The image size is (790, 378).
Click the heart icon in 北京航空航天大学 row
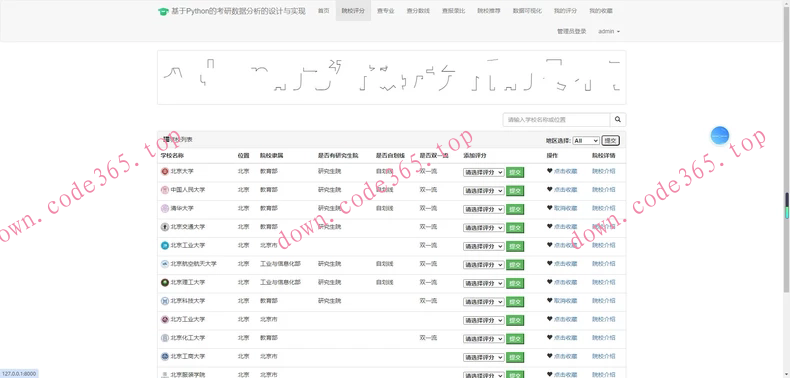pyautogui.click(x=550, y=264)
